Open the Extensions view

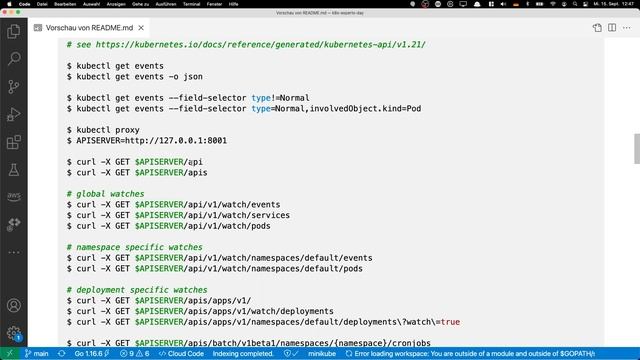(x=13, y=142)
